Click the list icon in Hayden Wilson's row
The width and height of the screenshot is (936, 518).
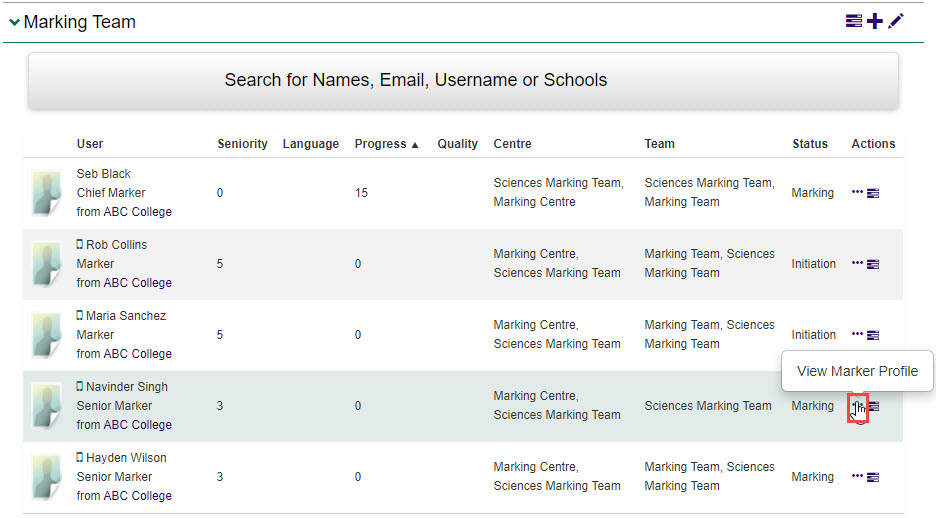(x=873, y=477)
